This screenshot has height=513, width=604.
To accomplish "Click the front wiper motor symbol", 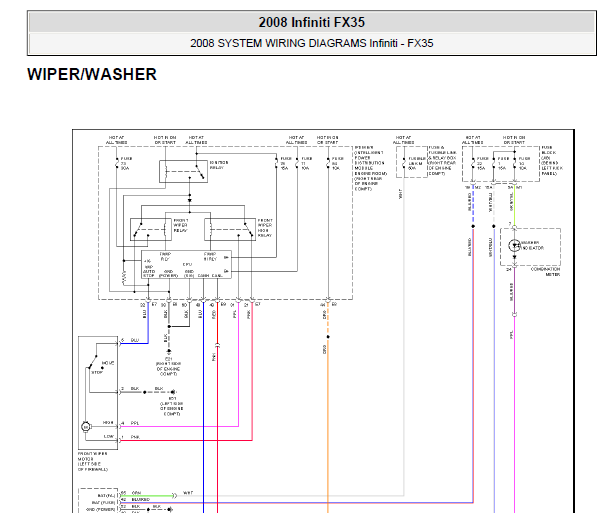I will [x=86, y=427].
